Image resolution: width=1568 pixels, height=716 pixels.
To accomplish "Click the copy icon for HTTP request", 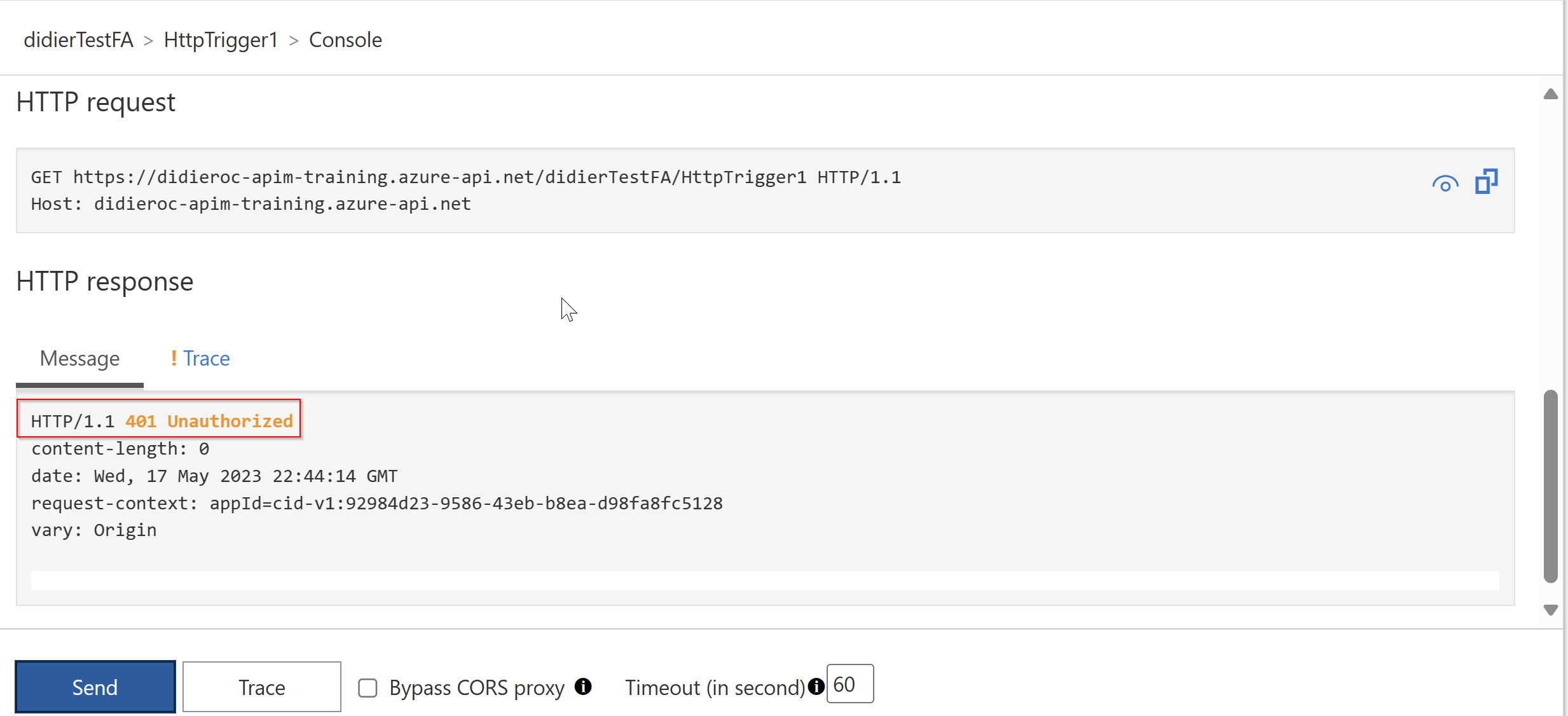I will pyautogui.click(x=1489, y=182).
